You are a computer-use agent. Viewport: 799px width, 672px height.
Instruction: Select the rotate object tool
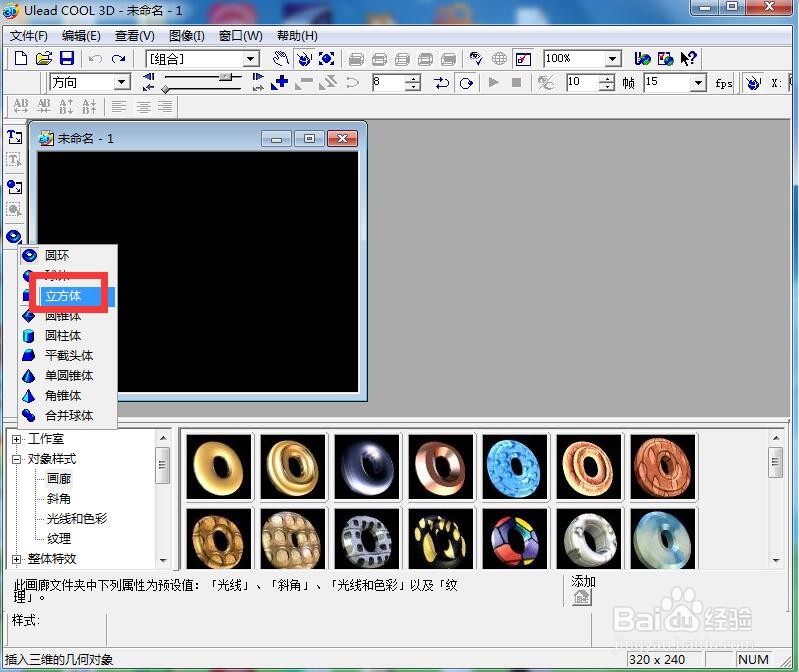304,59
